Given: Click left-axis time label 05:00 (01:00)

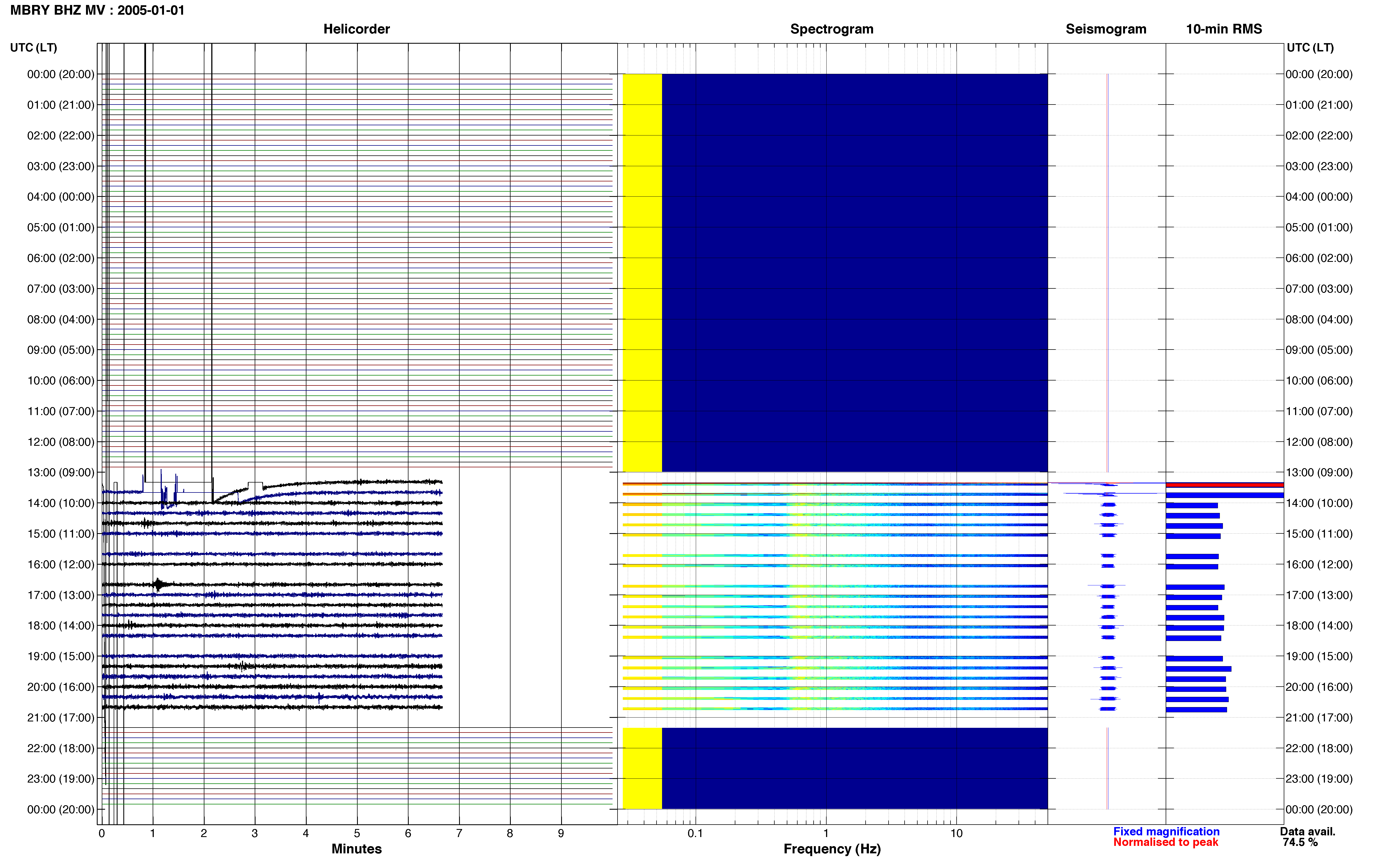Looking at the screenshot, I should [61, 227].
